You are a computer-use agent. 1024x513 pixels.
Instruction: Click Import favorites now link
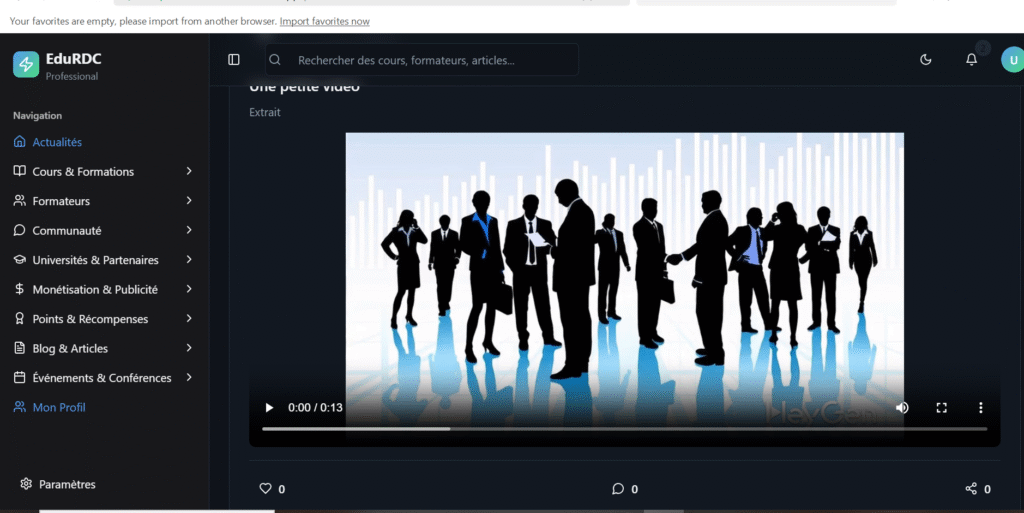[x=324, y=21]
